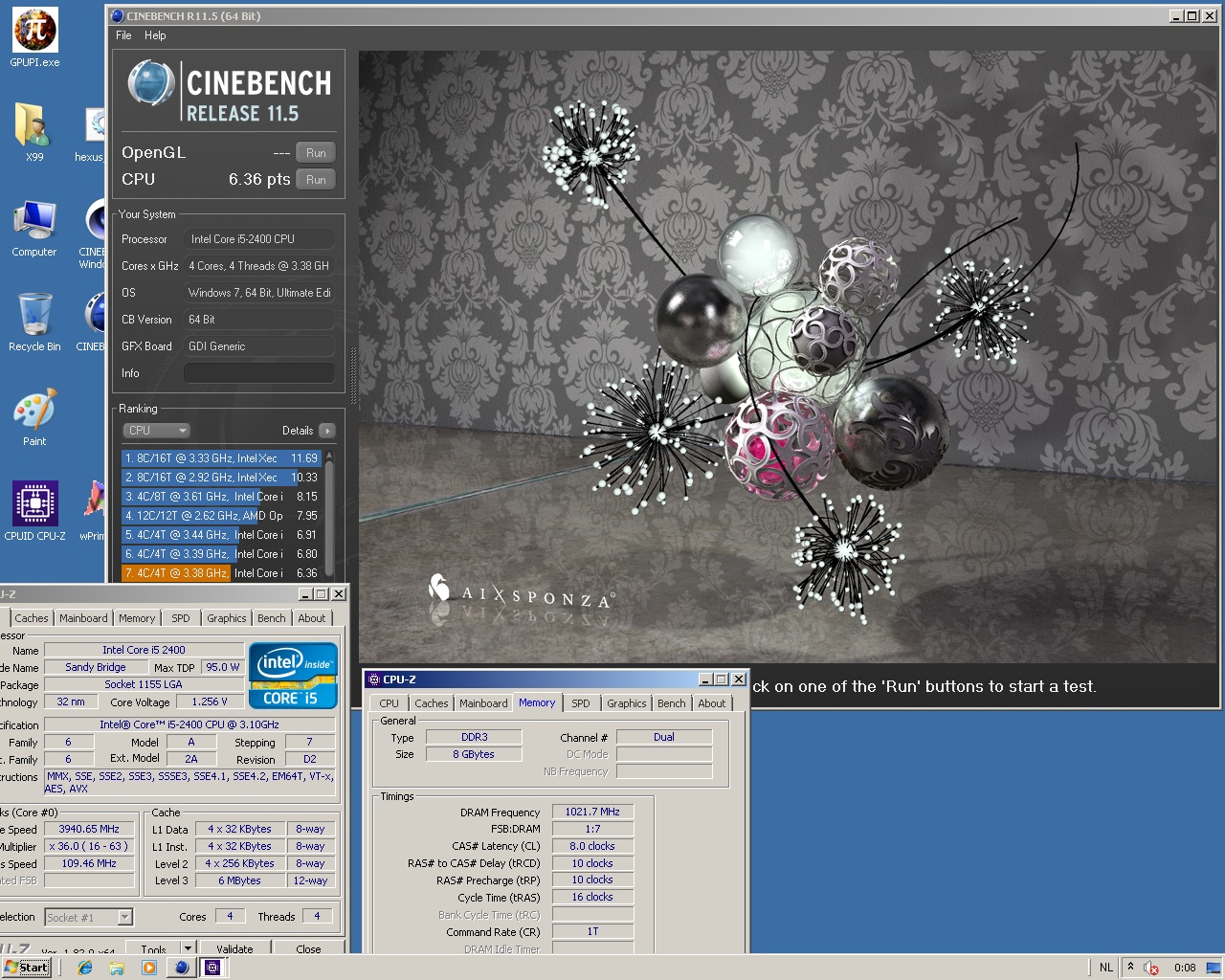Select the Paint desktop shortcut
Viewport: 1225px width, 980px height.
[34, 416]
